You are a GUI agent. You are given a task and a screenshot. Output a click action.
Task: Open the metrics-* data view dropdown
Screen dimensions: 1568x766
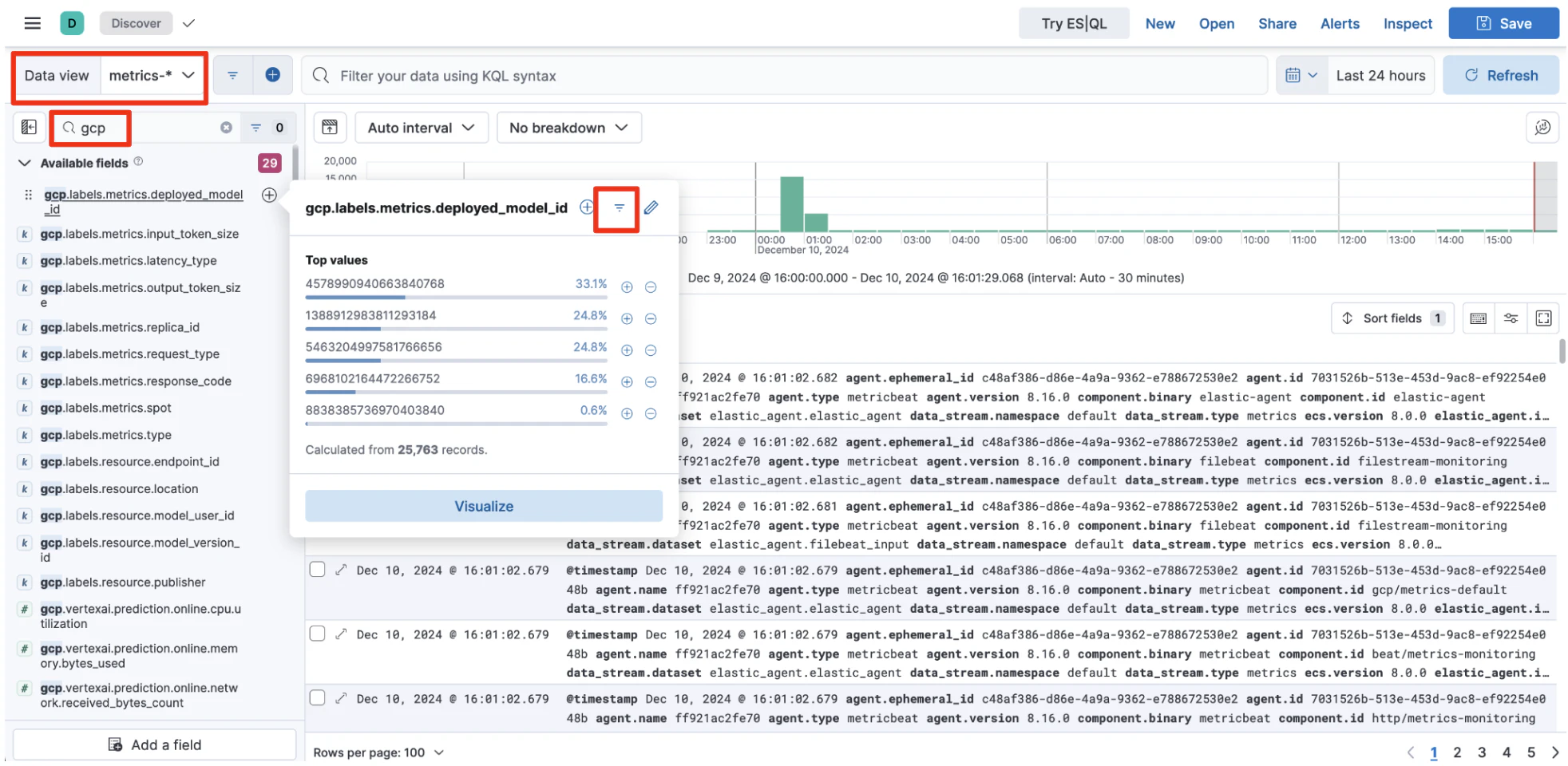pos(152,76)
